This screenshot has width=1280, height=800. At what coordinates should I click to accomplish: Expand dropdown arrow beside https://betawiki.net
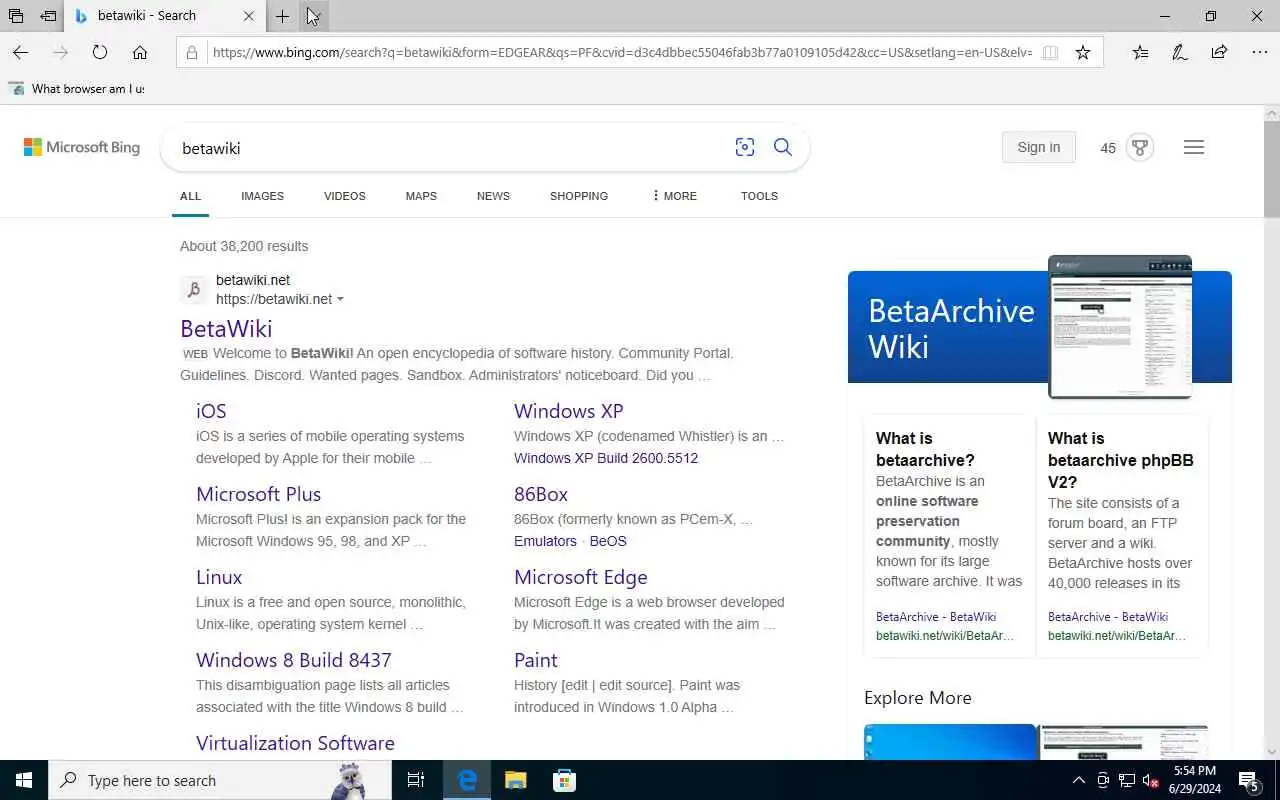(340, 300)
